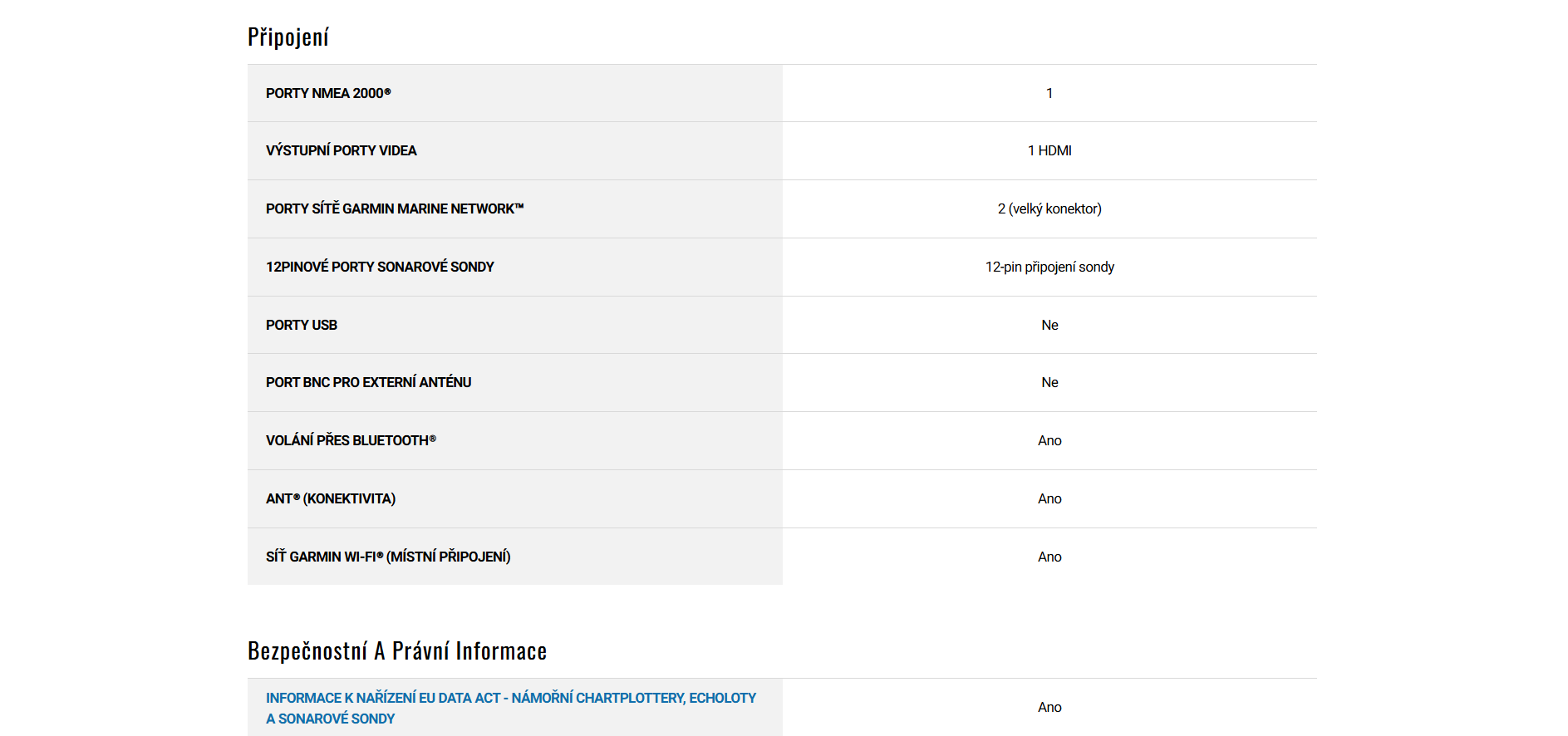Select the PORTY NMEA 2000 row label
The height and width of the screenshot is (736, 1568).
tap(328, 93)
